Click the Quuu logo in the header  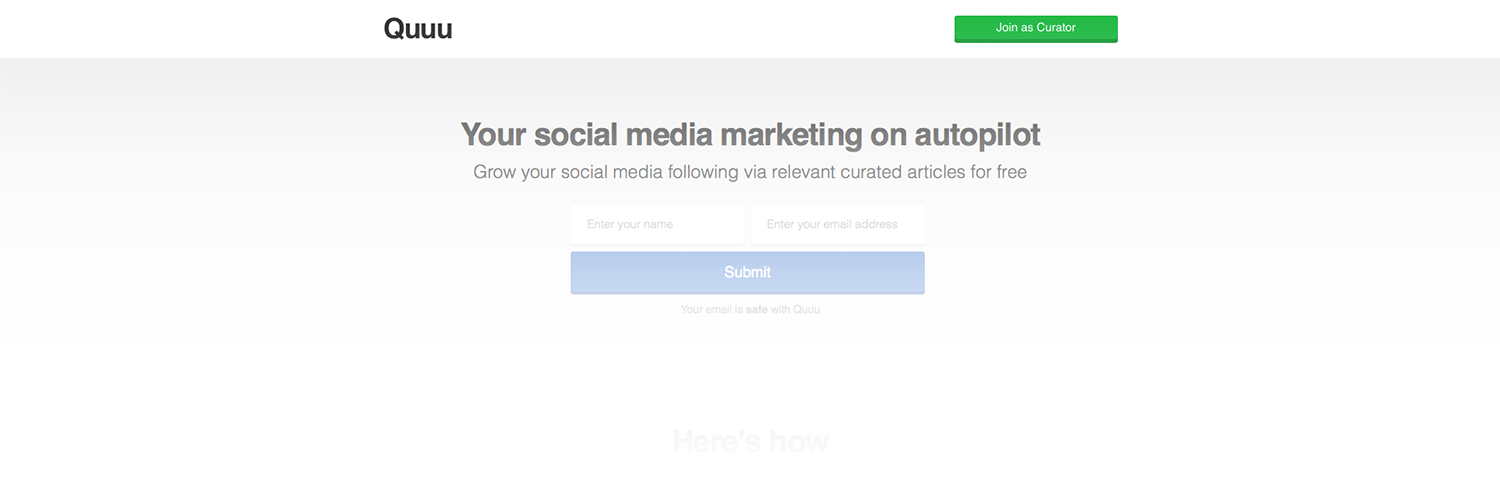(x=418, y=29)
